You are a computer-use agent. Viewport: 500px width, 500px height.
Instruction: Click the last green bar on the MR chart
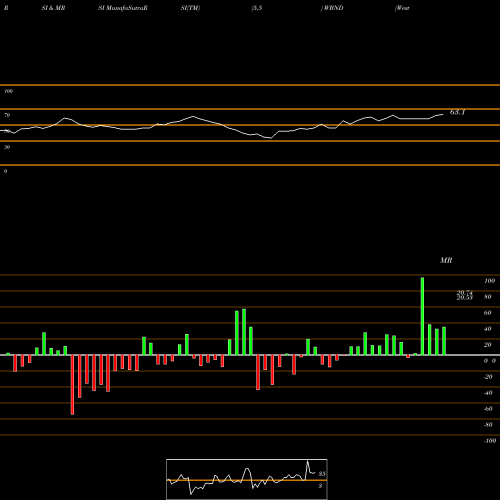tap(444, 341)
